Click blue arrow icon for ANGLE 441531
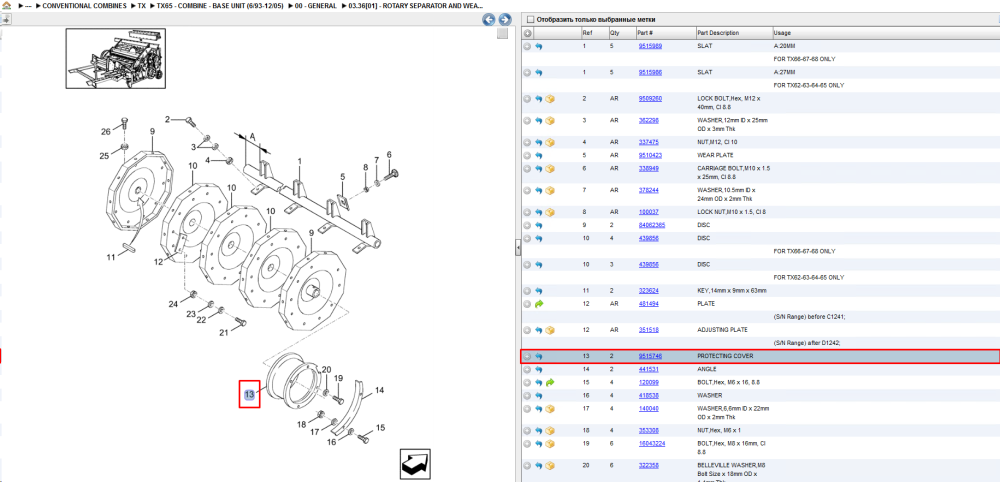The height and width of the screenshot is (482, 1000). (539, 369)
